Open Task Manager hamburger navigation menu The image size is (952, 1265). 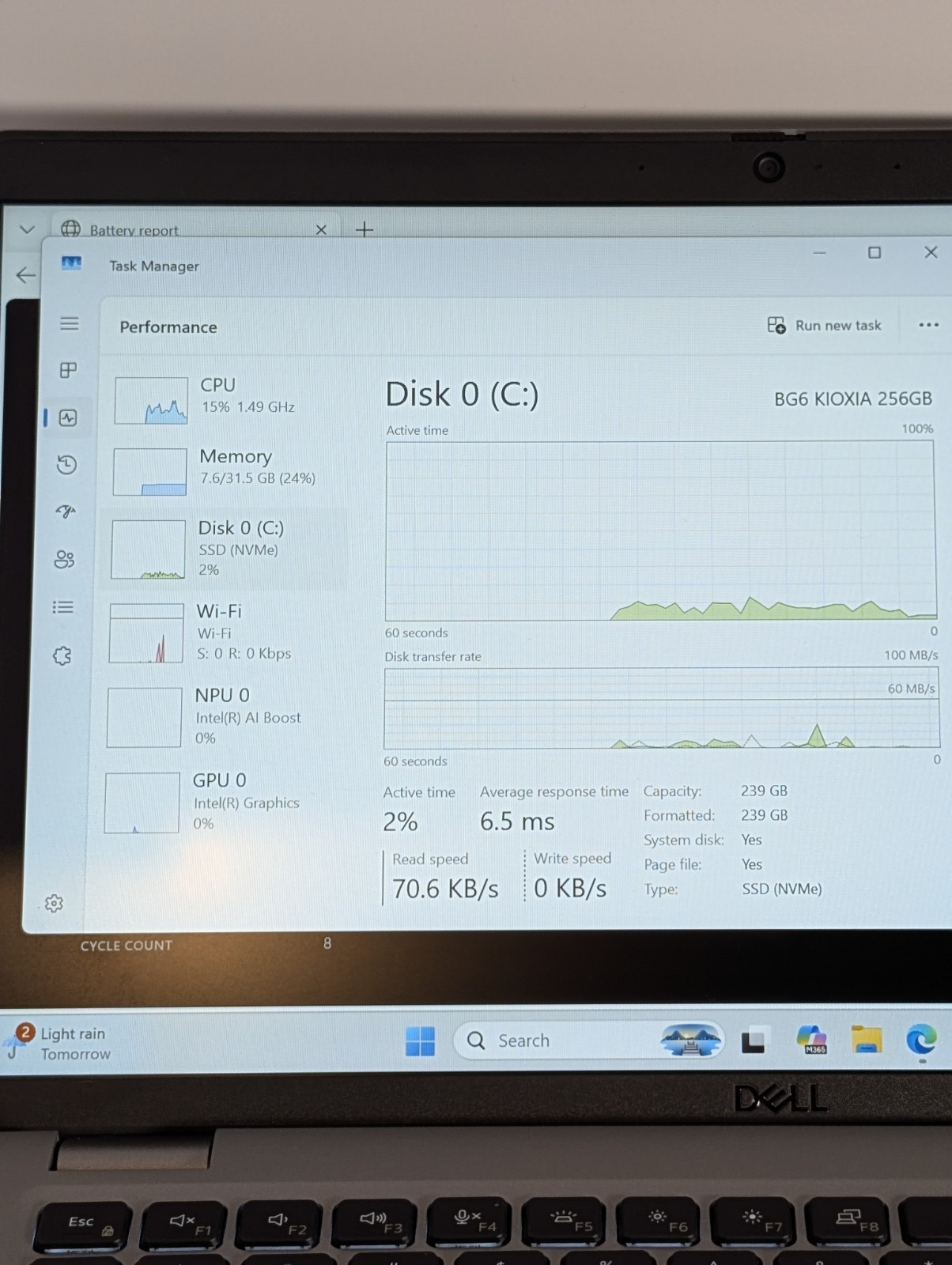pyautogui.click(x=70, y=323)
